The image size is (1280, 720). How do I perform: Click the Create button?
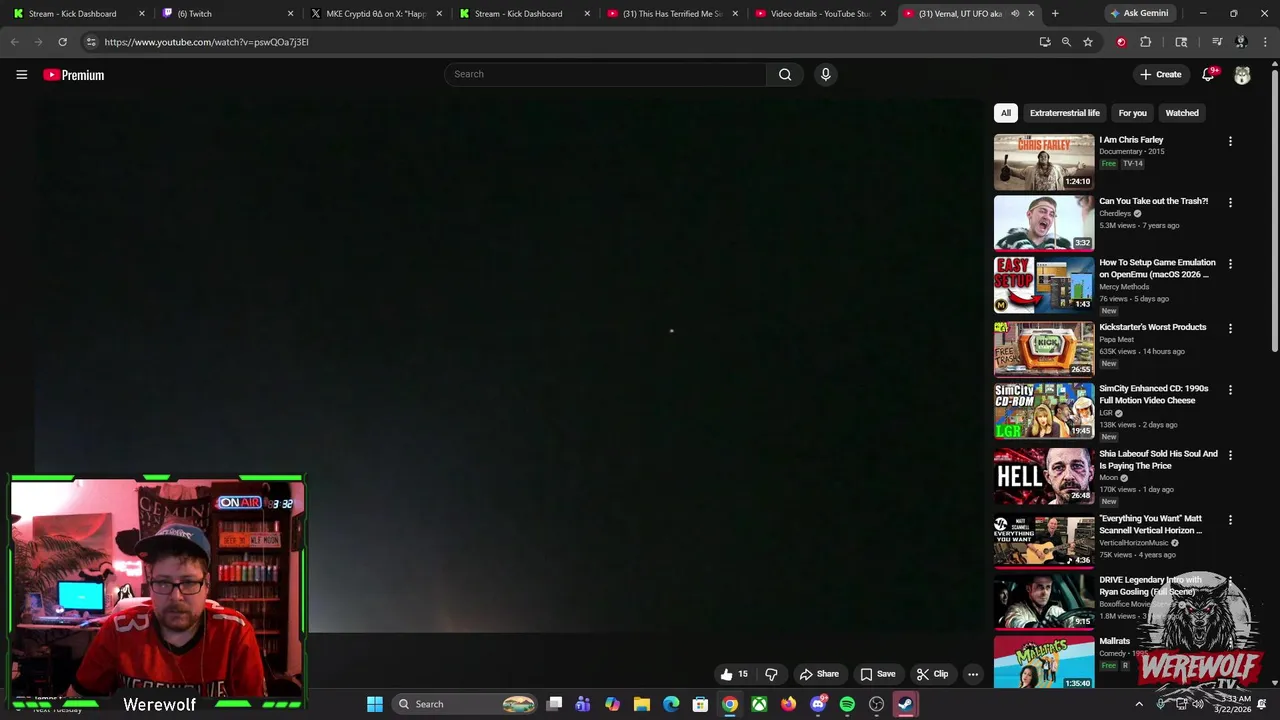coord(1161,74)
